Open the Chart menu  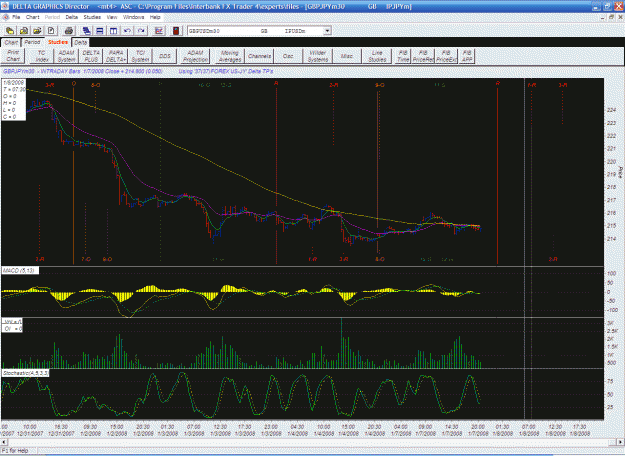point(33,17)
